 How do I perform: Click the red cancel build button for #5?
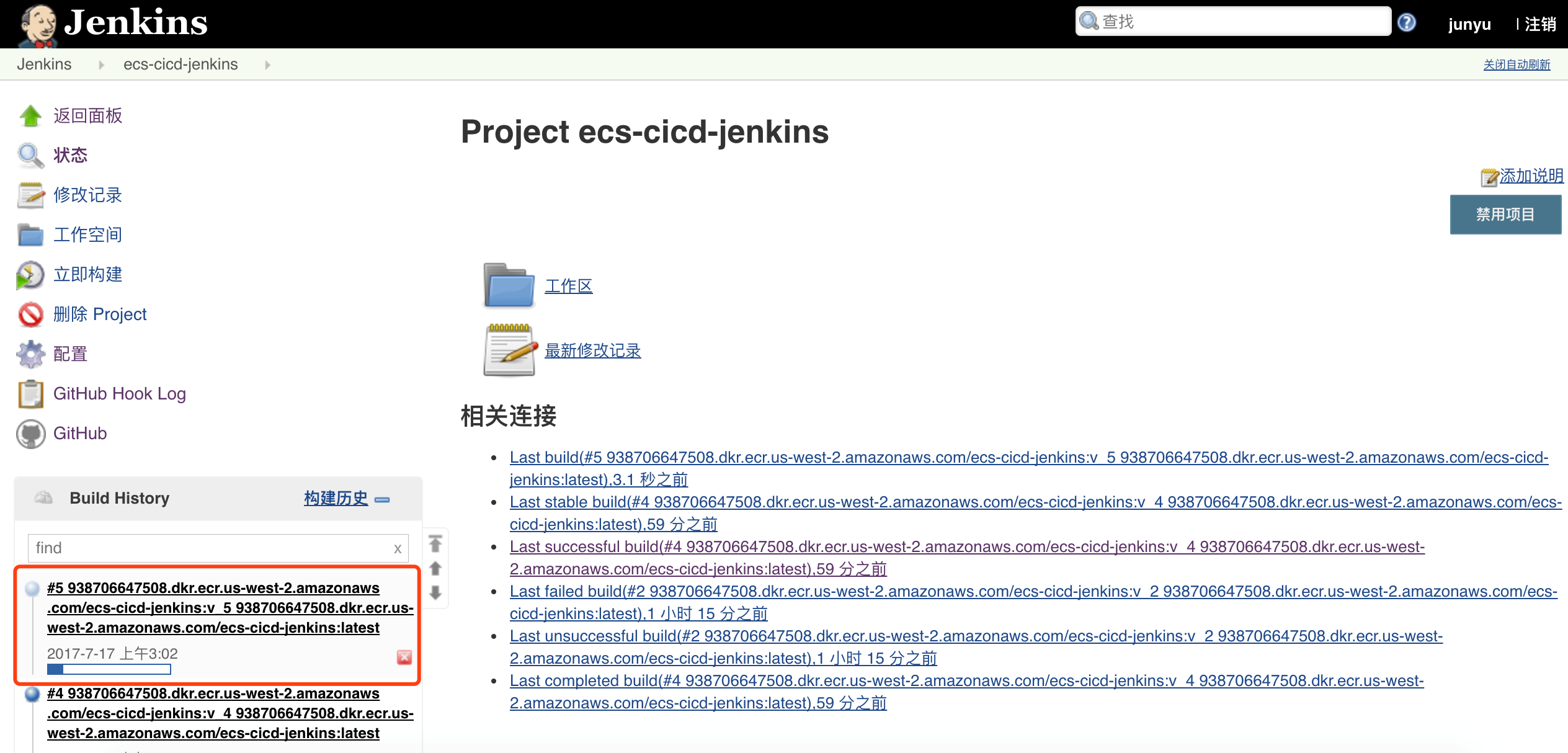(404, 657)
